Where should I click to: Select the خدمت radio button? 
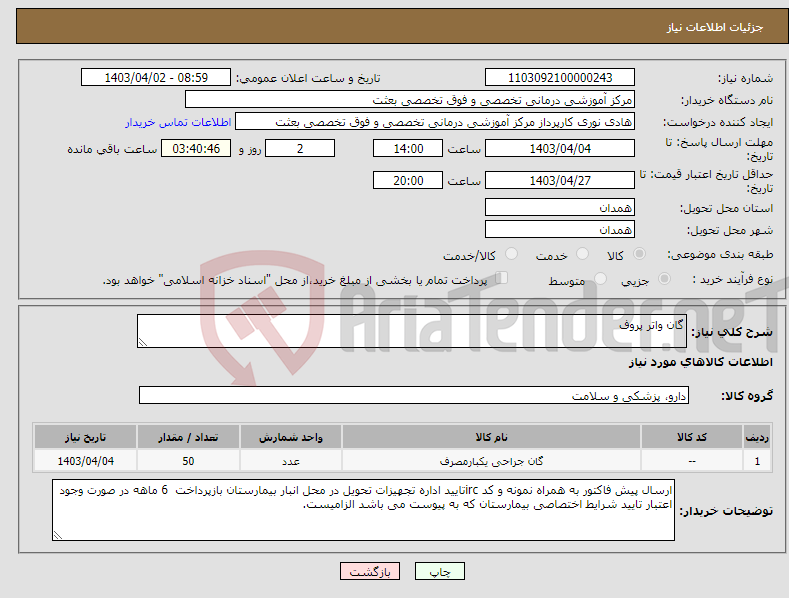coord(582,254)
